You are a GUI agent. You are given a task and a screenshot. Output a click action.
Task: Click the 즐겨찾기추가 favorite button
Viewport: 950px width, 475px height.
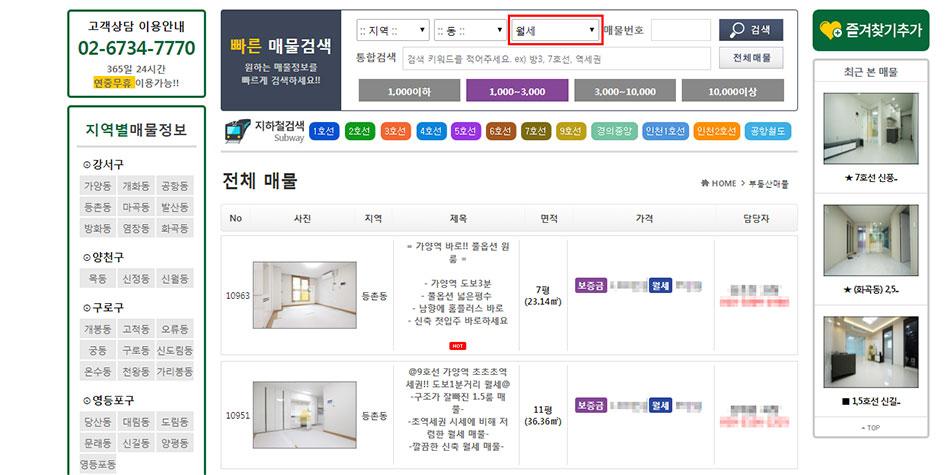tap(870, 30)
